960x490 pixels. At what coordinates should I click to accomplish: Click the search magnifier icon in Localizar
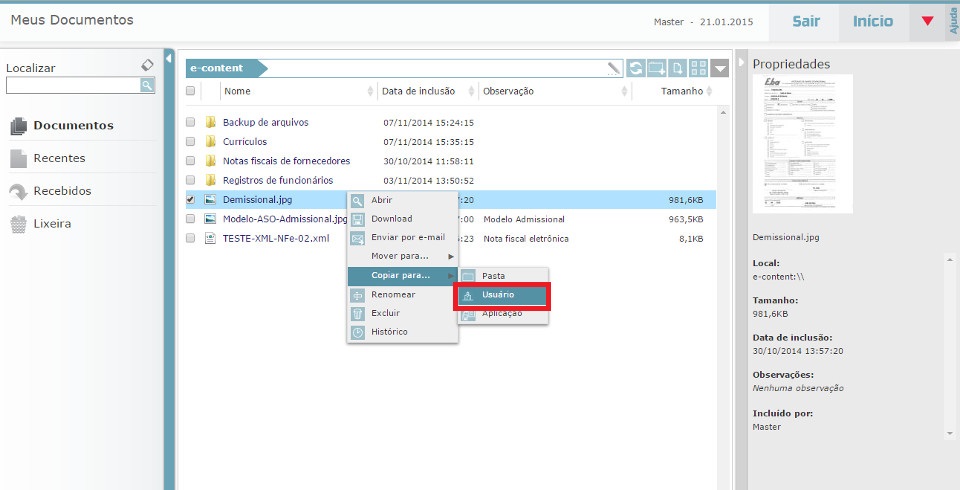[x=147, y=86]
